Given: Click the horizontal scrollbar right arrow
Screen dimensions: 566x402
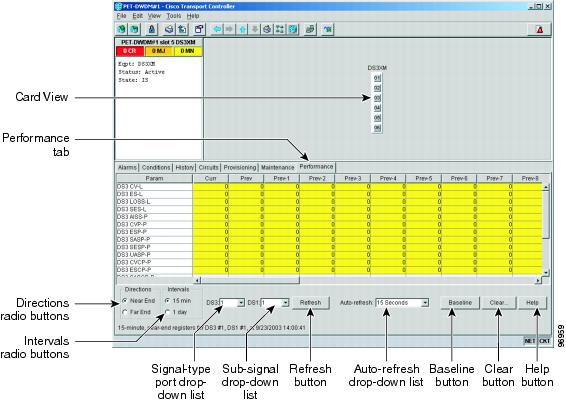Looking at the screenshot, I should click(538, 280).
